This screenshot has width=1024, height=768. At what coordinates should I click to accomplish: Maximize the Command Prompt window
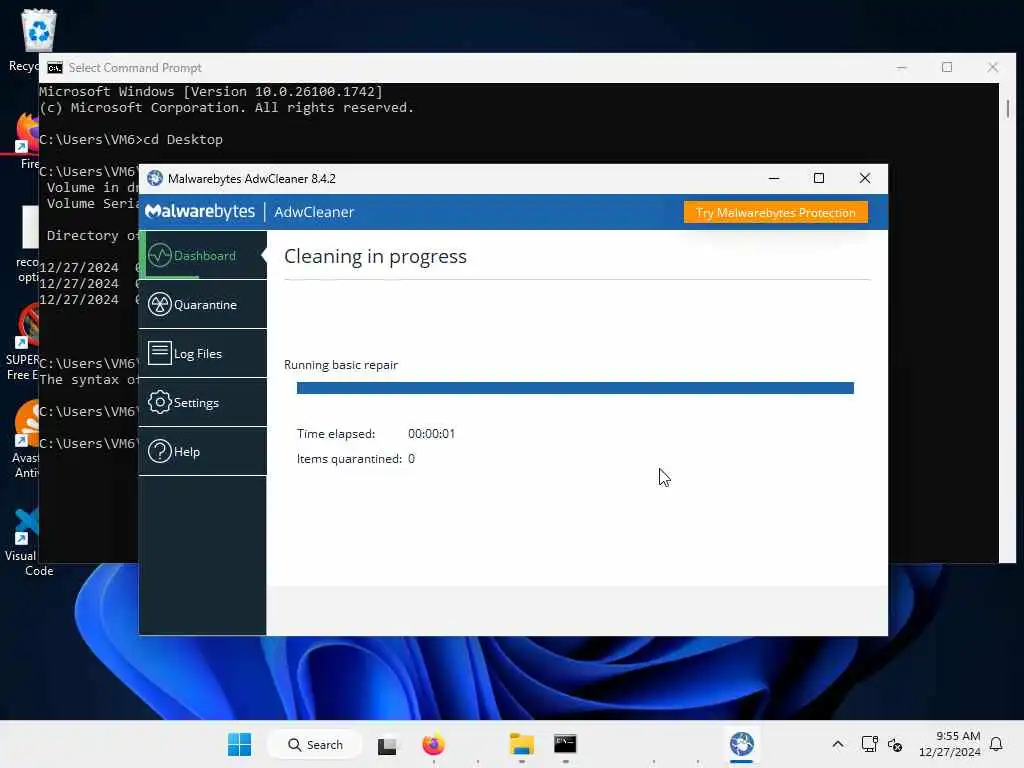(947, 67)
